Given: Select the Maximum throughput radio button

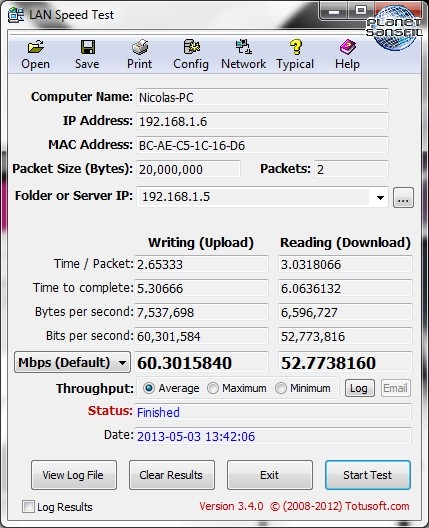Looking at the screenshot, I should coord(213,388).
